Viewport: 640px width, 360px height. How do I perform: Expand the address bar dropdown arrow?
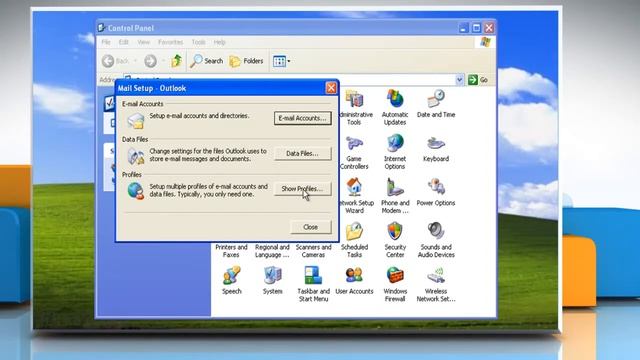point(460,80)
